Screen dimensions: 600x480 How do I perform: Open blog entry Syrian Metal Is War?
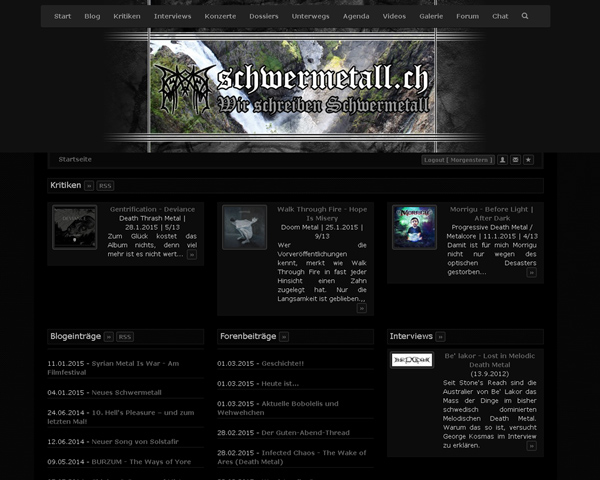[x=113, y=368]
